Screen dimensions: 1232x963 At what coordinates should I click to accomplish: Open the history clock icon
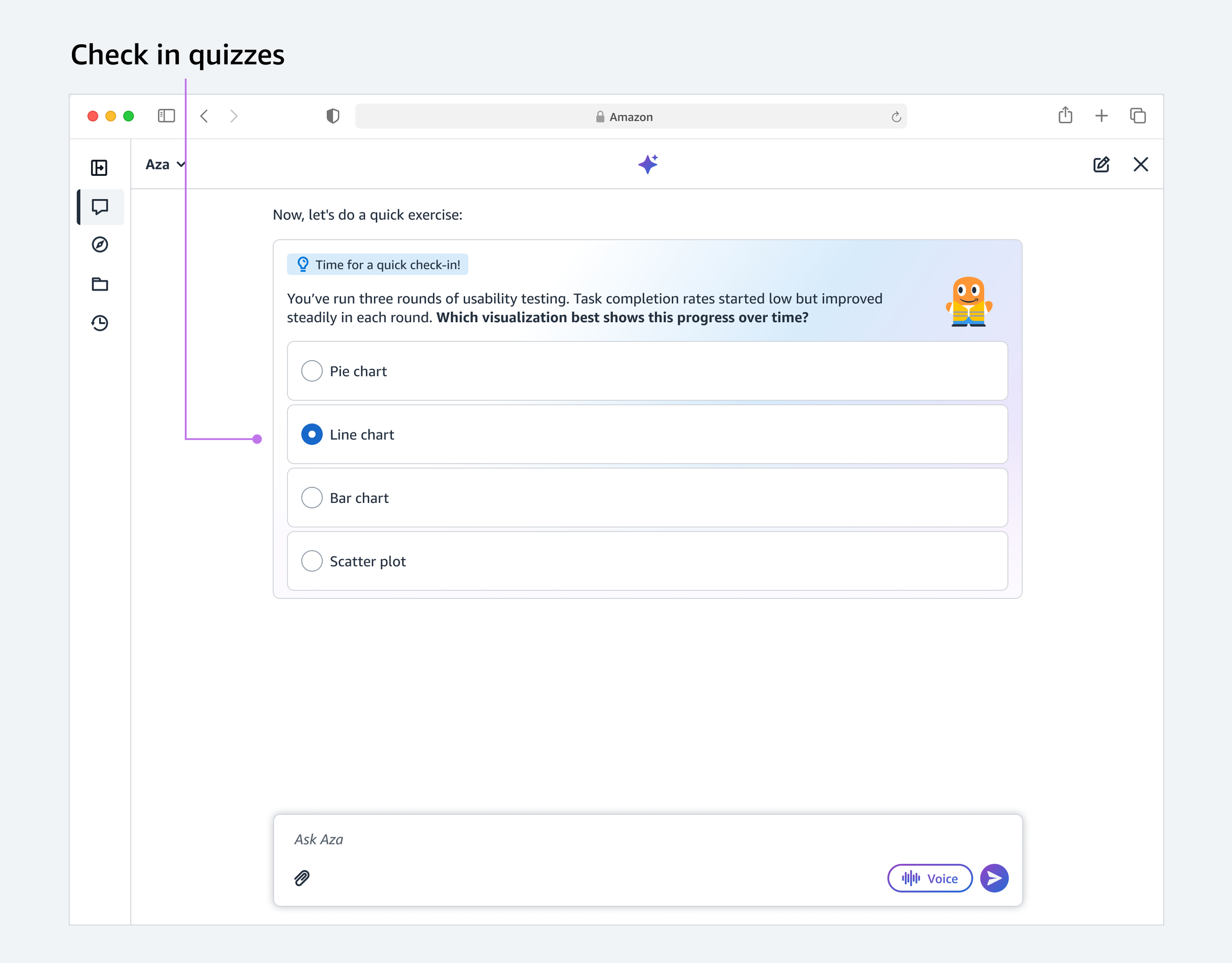100,323
